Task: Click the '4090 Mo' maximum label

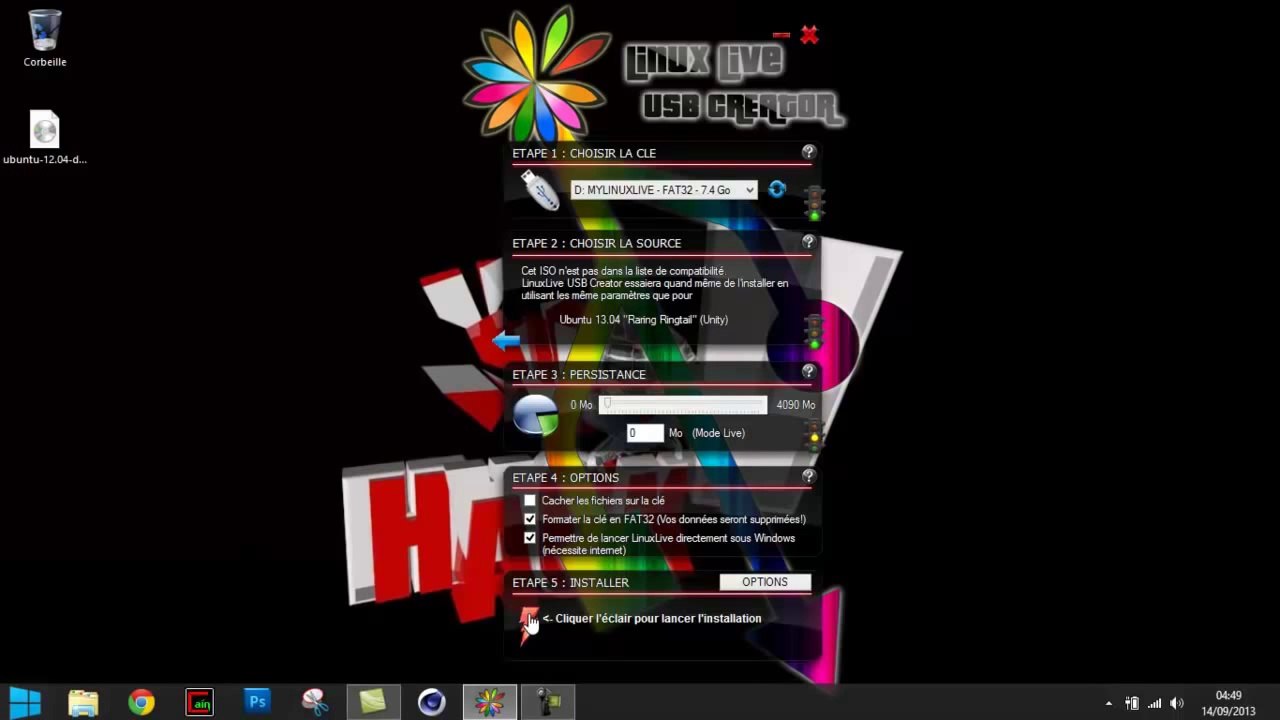Action: pos(796,405)
